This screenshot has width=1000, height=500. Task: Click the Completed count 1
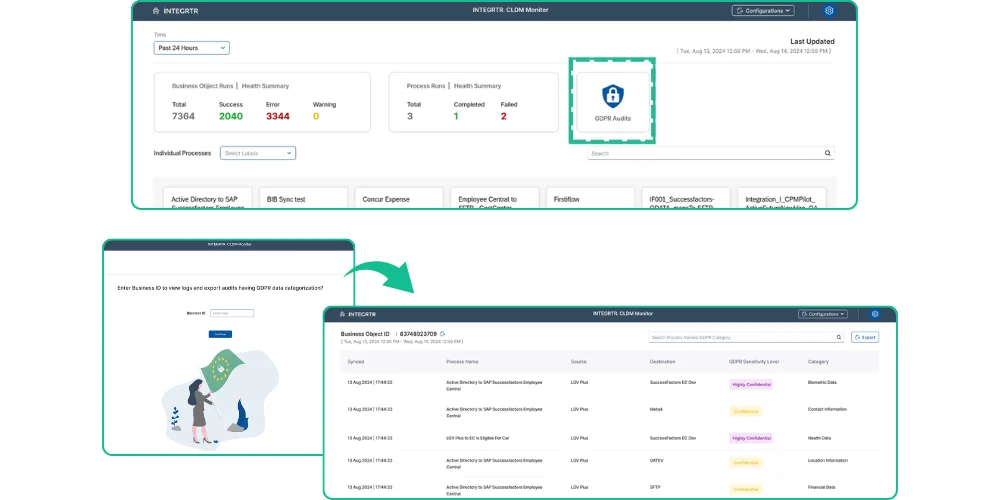point(456,116)
